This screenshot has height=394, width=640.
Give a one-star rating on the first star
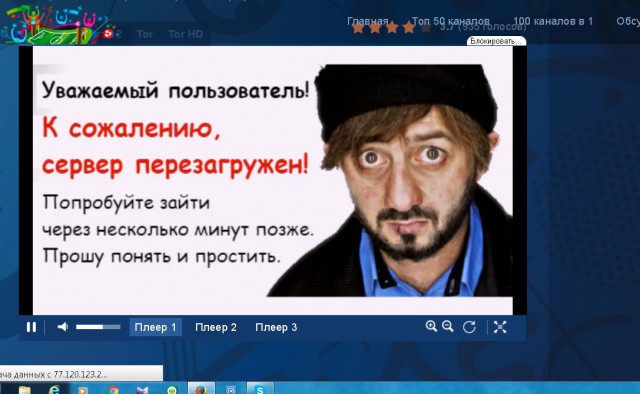tap(358, 28)
